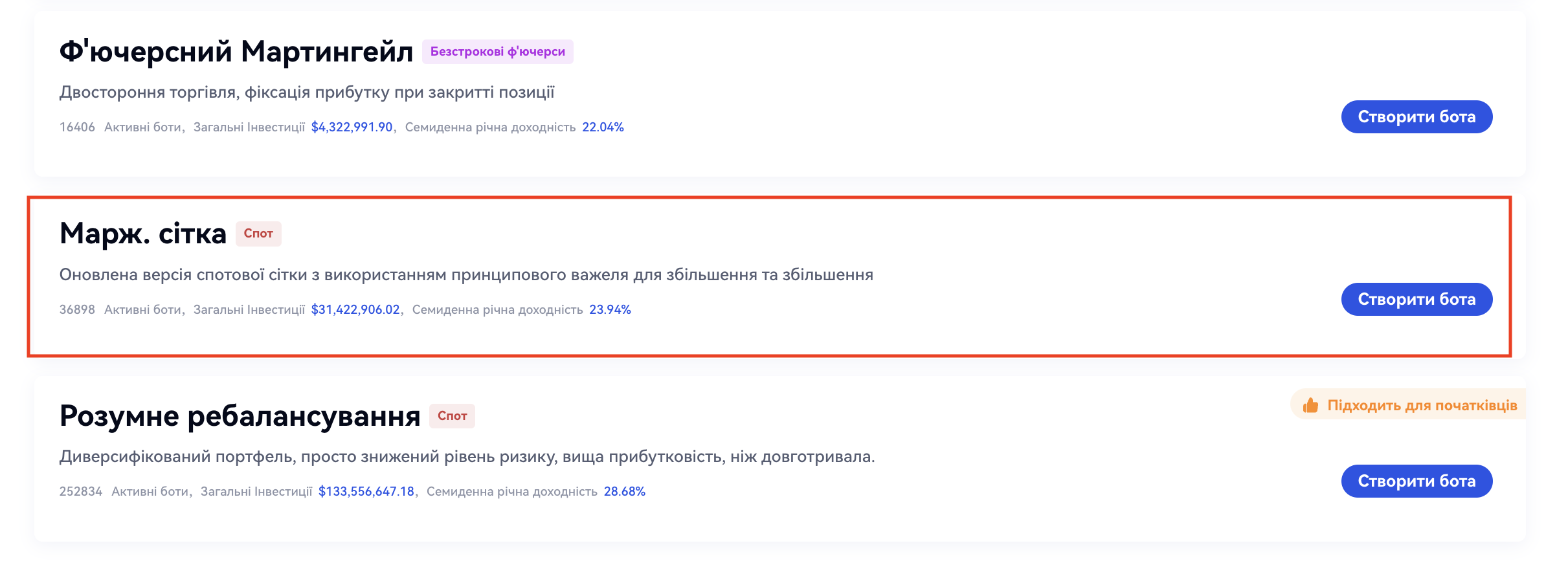Click the Ф'ючерсний Мартингейл description text
Screen dimensions: 1568x585
[x=307, y=93]
